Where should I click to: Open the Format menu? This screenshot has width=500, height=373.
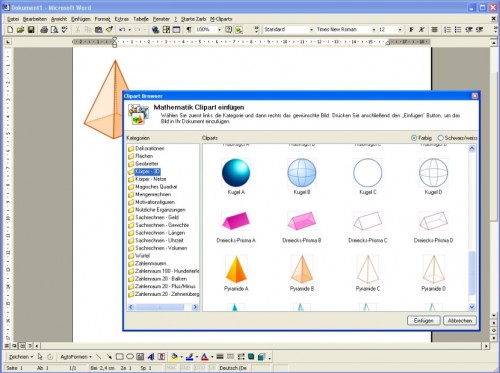click(x=102, y=19)
